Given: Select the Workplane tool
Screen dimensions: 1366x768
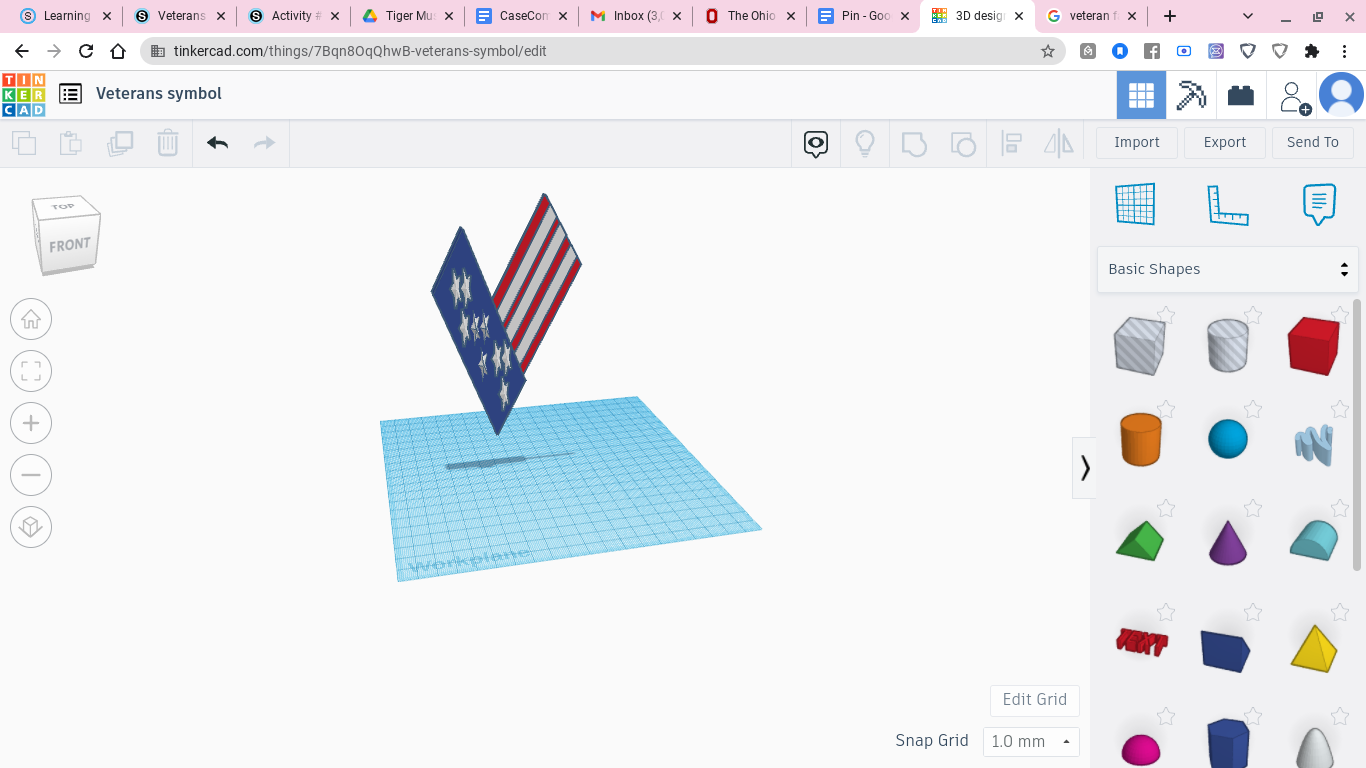Looking at the screenshot, I should 1136,204.
